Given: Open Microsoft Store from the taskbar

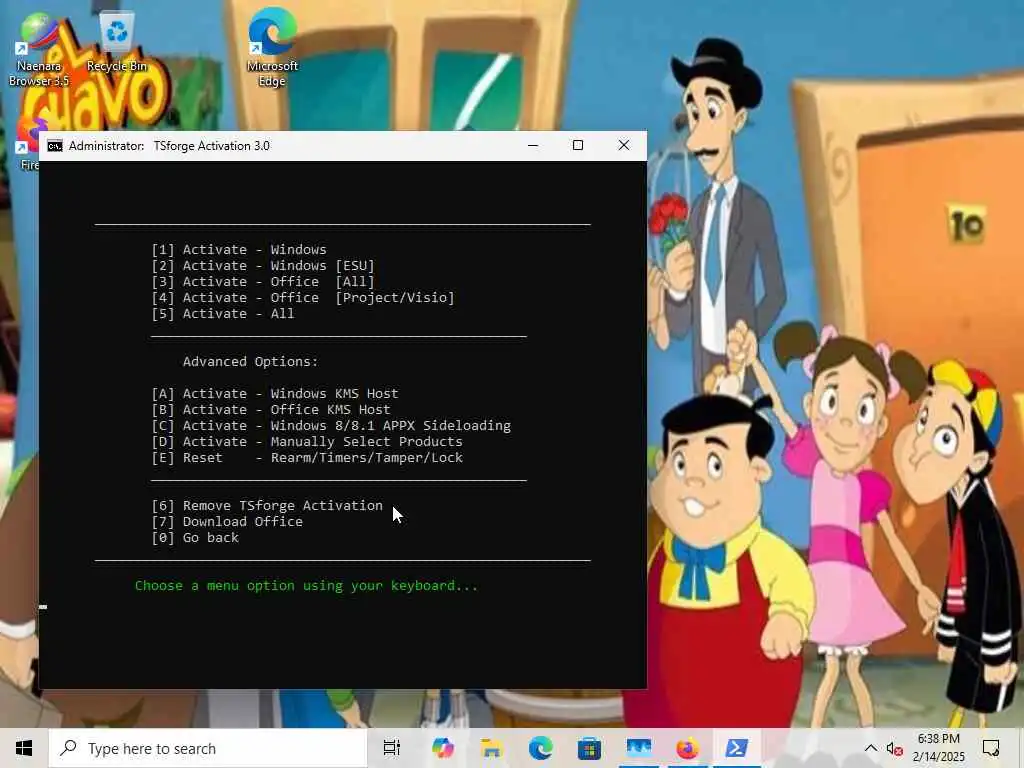Looking at the screenshot, I should pos(589,748).
